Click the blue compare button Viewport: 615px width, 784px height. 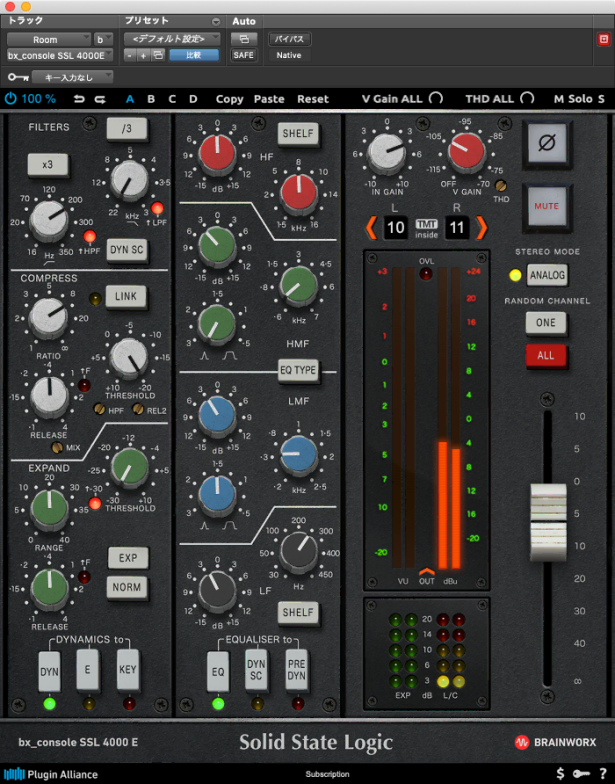point(194,55)
